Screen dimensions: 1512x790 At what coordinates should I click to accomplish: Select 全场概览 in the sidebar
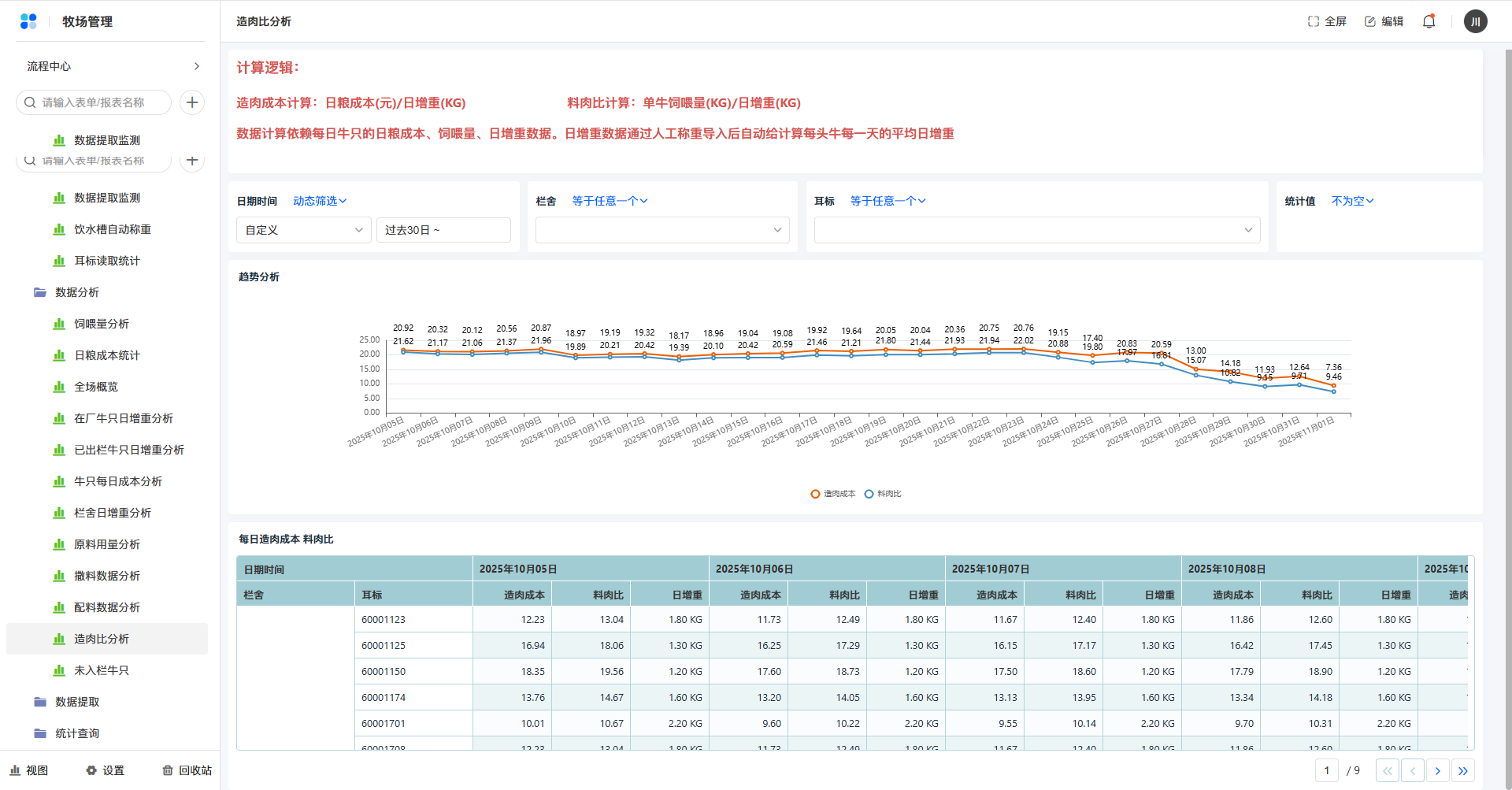[x=96, y=387]
